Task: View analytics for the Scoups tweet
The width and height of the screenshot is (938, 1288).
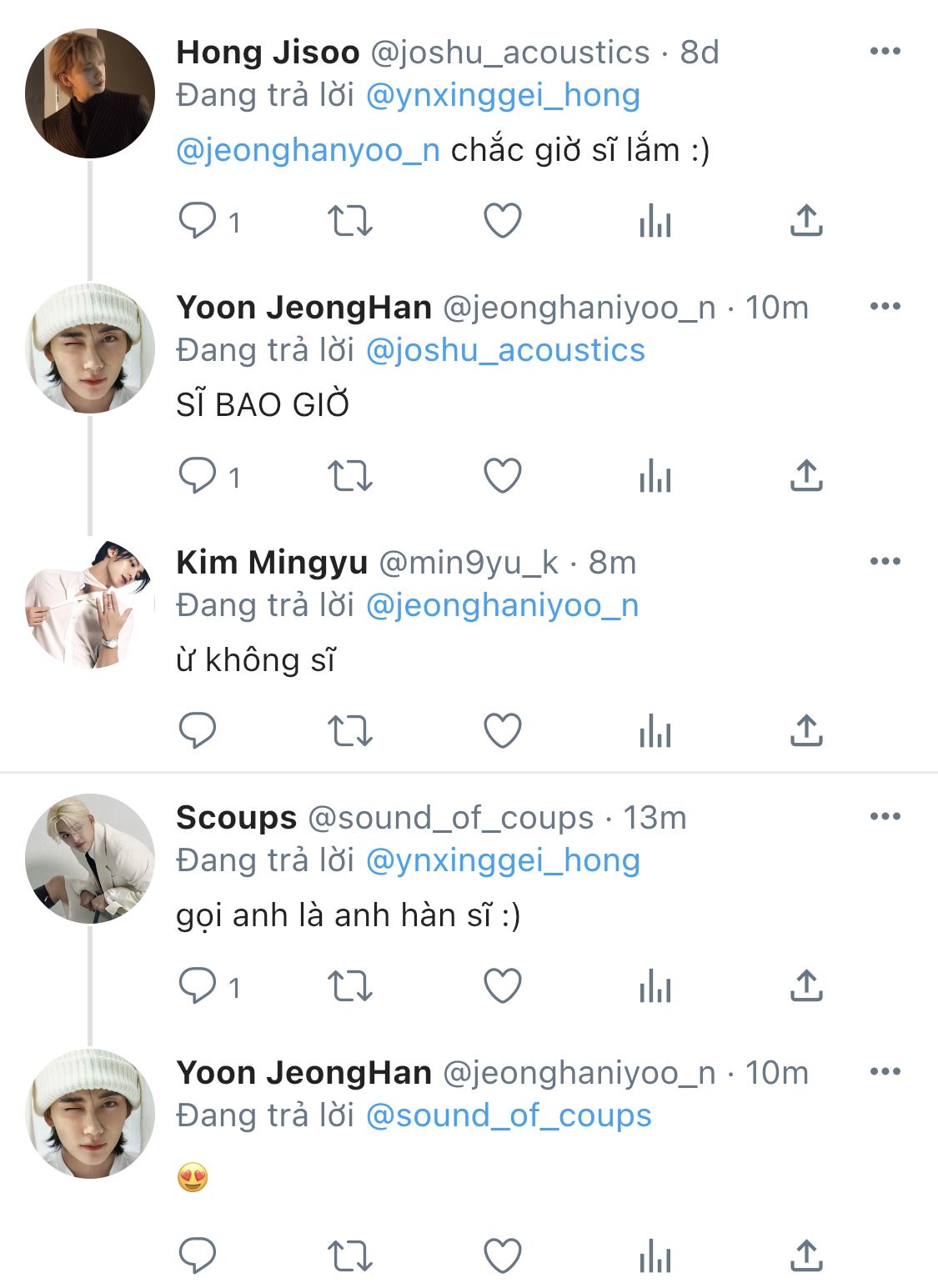Action: 655,987
